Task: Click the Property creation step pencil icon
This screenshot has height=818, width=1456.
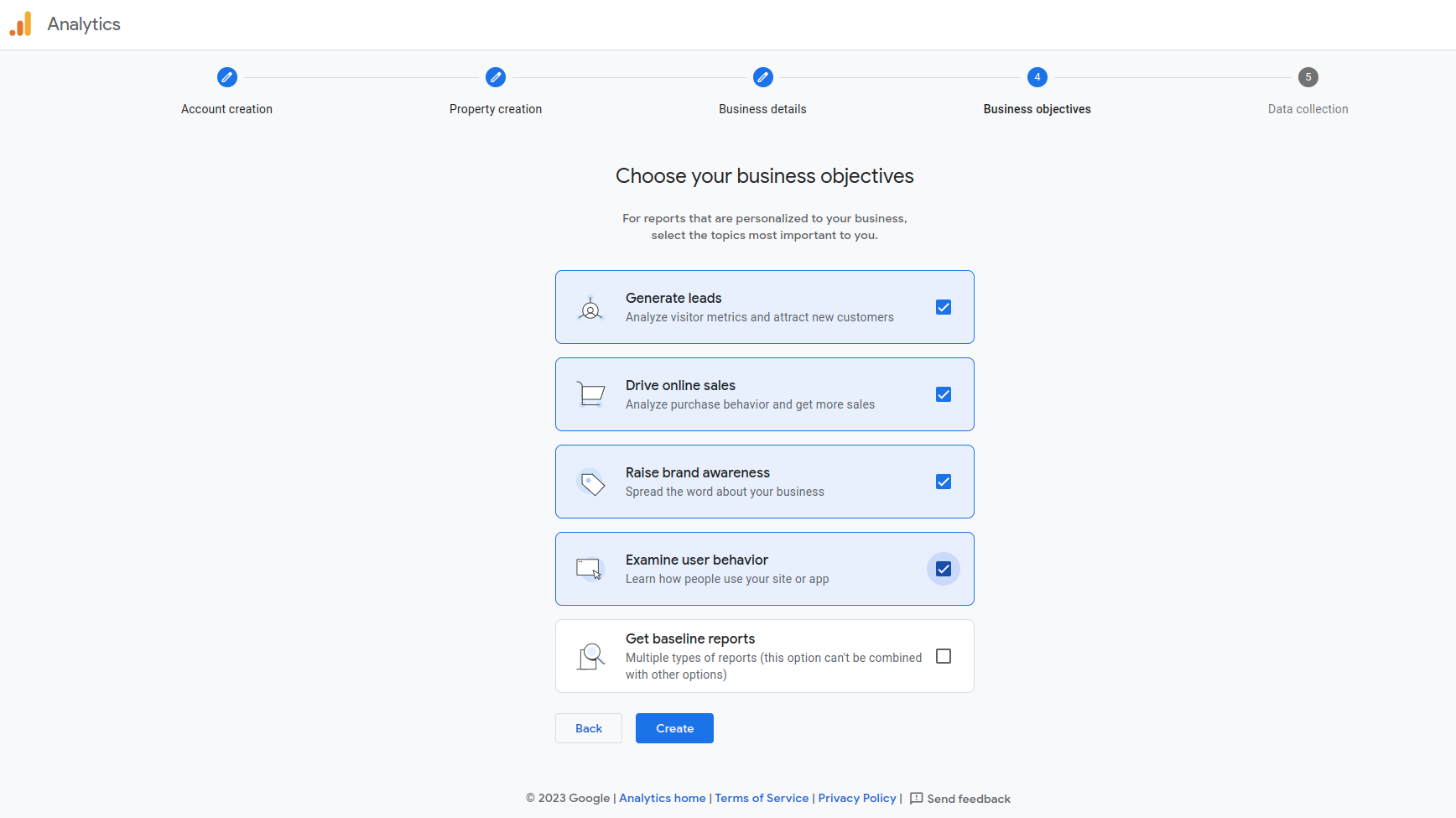Action: tap(496, 77)
